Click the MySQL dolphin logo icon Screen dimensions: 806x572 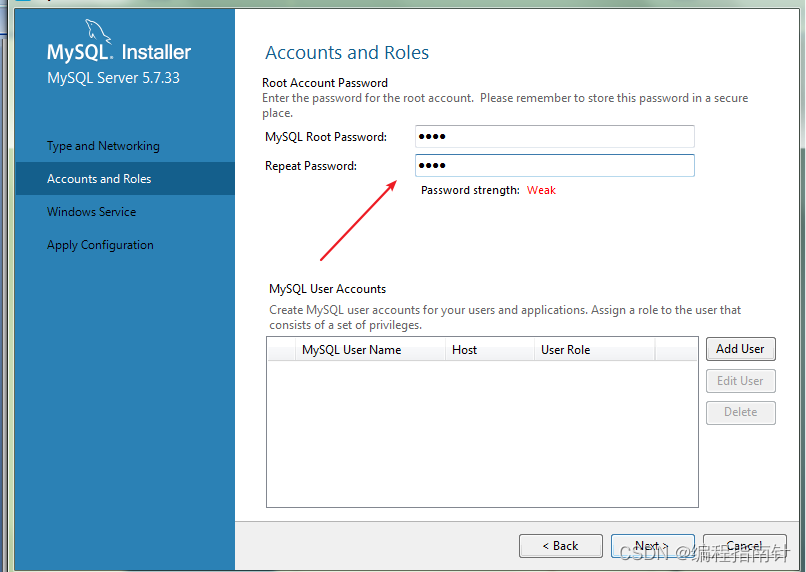(98, 31)
